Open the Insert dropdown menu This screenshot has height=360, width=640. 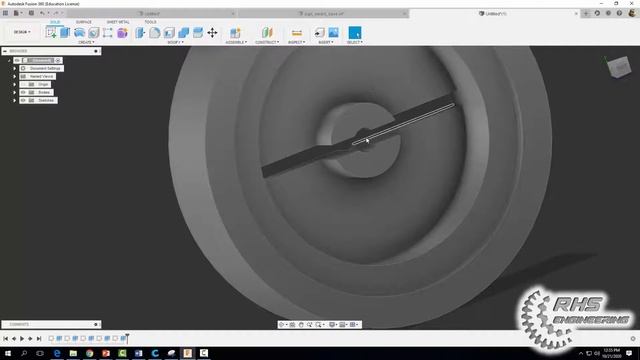326,42
